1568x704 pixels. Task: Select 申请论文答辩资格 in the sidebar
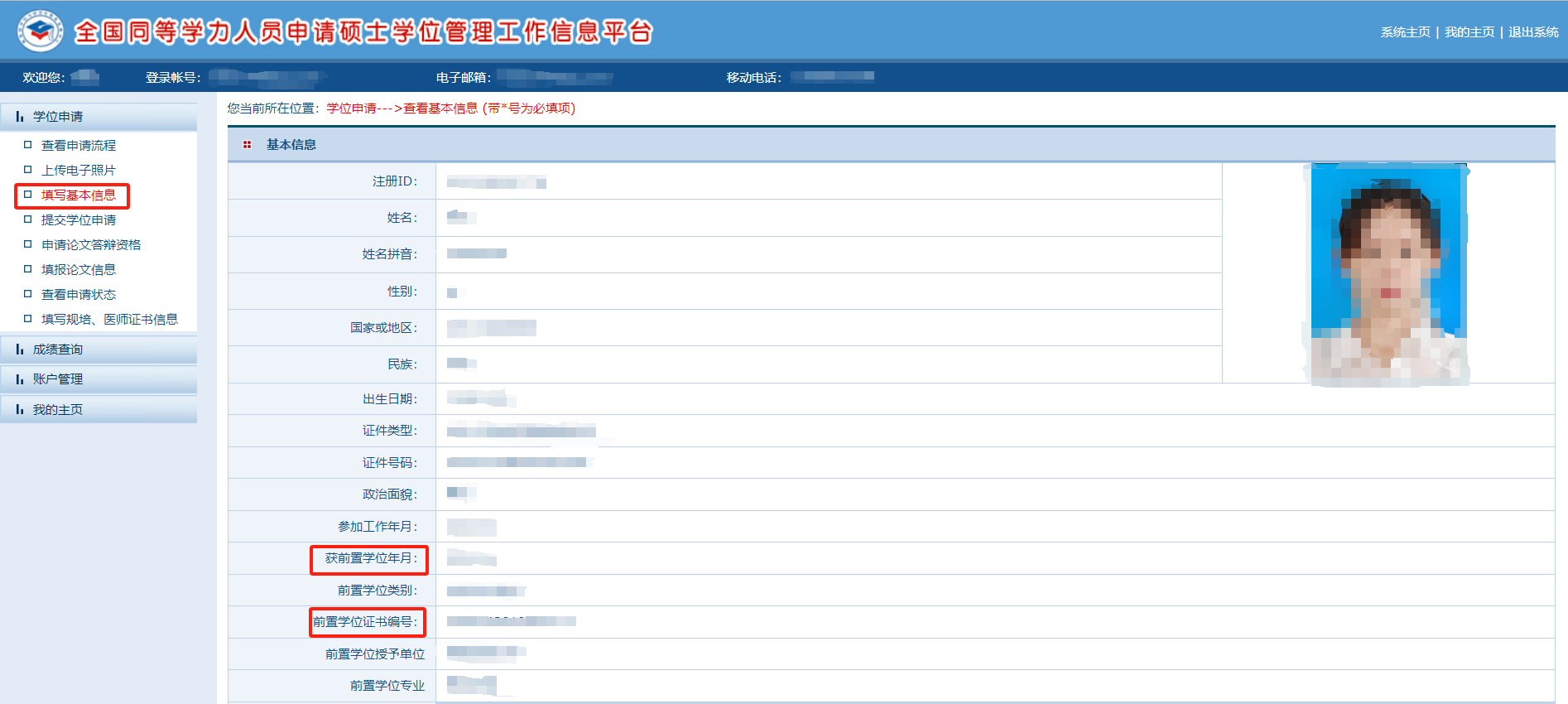pos(91,245)
